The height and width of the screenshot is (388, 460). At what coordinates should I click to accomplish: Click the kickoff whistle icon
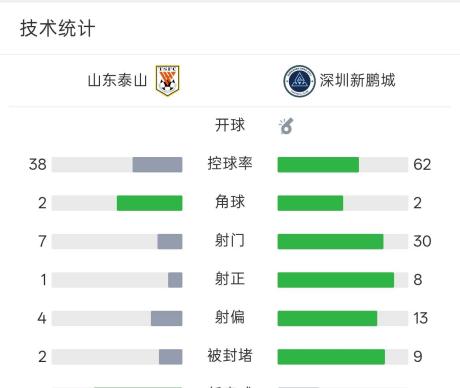(286, 126)
